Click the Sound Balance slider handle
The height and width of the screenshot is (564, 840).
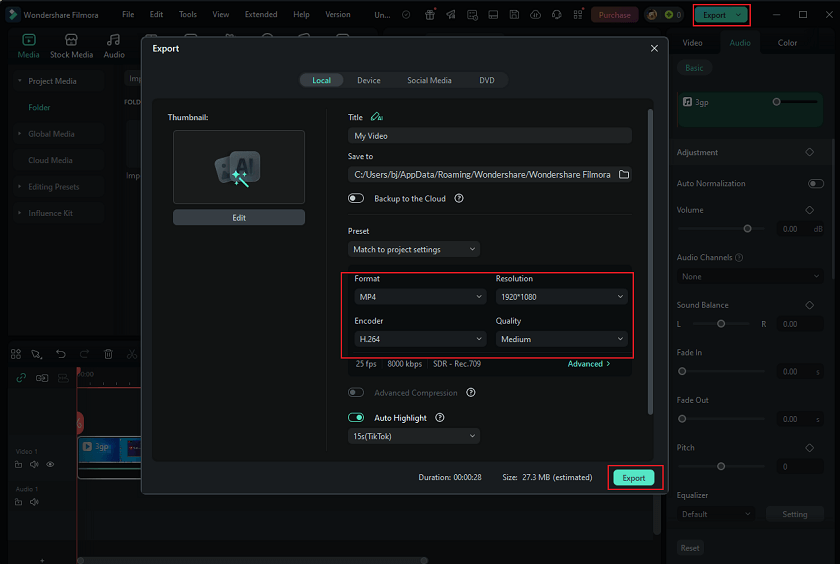tap(721, 324)
